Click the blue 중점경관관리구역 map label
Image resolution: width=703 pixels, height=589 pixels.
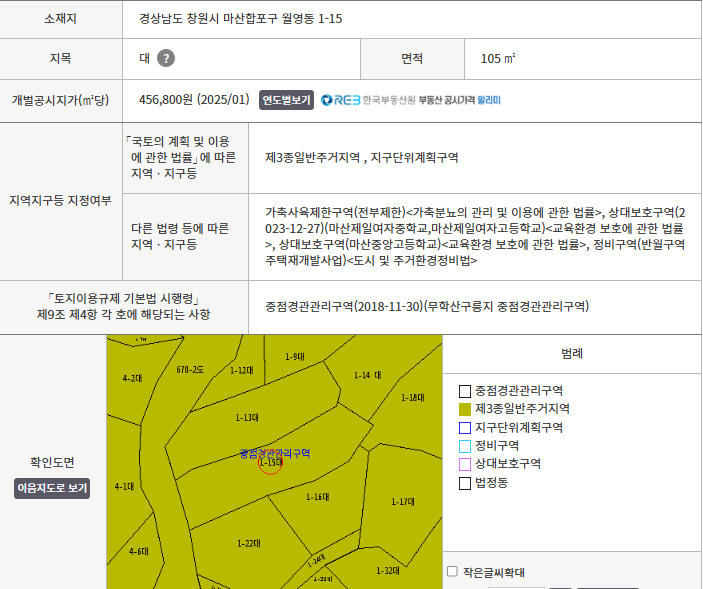tap(275, 453)
